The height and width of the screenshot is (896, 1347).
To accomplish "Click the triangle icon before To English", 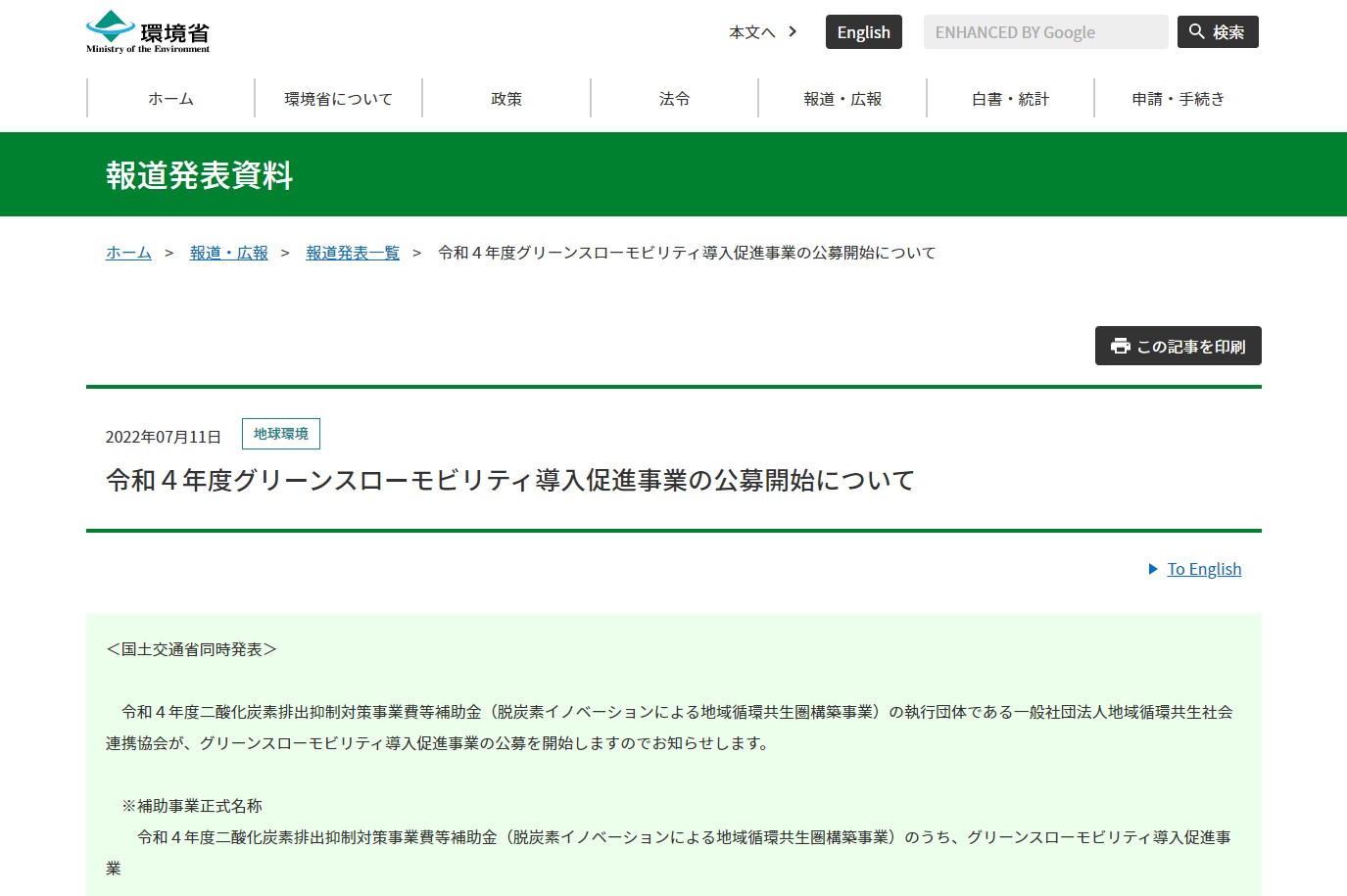I will click(x=1152, y=569).
